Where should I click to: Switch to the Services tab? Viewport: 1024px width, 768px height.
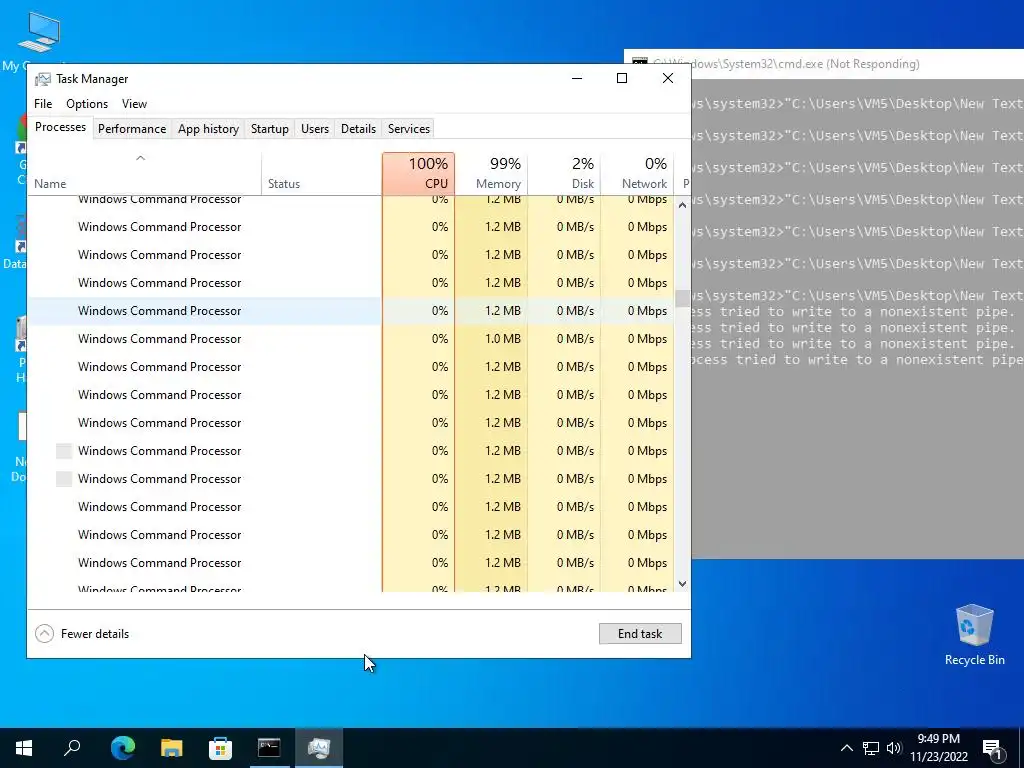[409, 129]
